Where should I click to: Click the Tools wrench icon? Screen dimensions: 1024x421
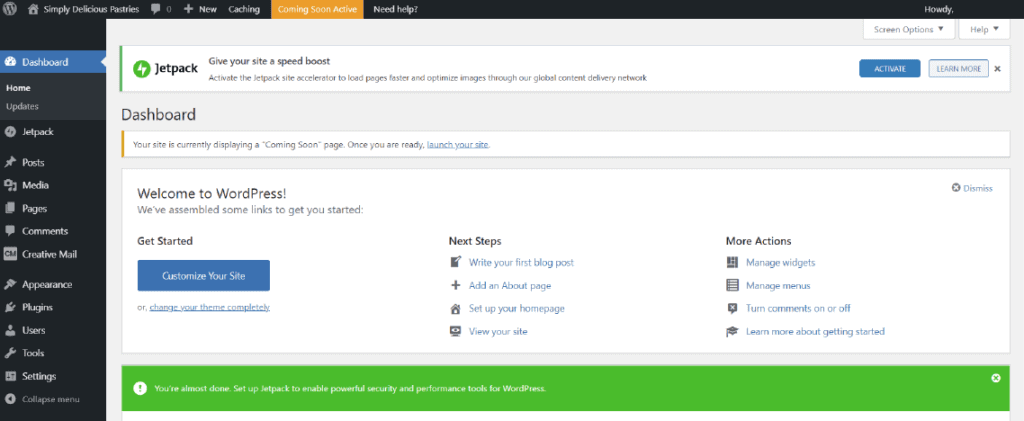point(10,353)
